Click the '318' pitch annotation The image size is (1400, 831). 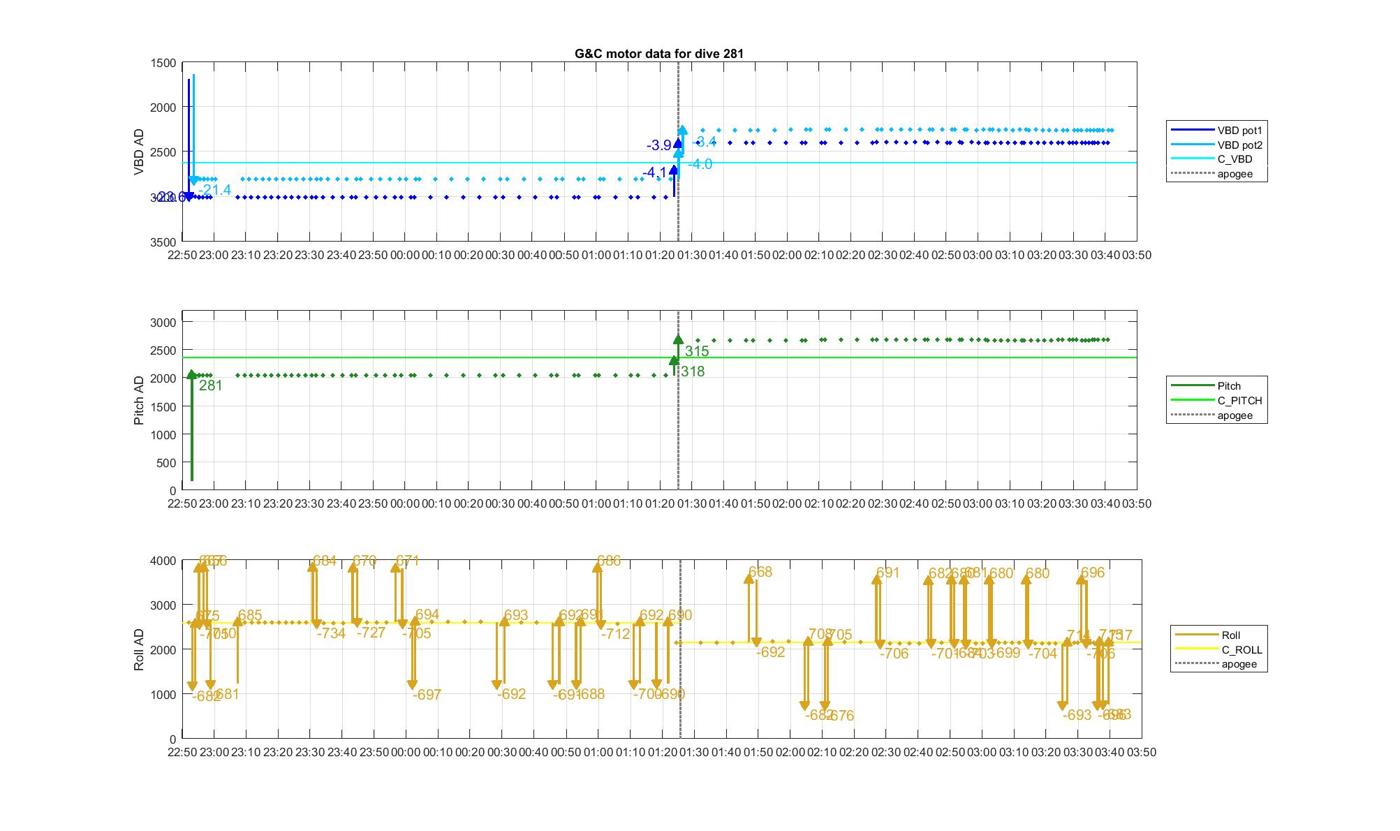point(693,372)
